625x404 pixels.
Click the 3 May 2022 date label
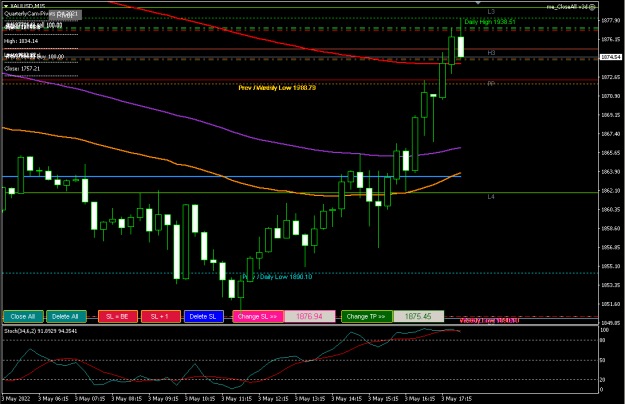(x=16, y=399)
